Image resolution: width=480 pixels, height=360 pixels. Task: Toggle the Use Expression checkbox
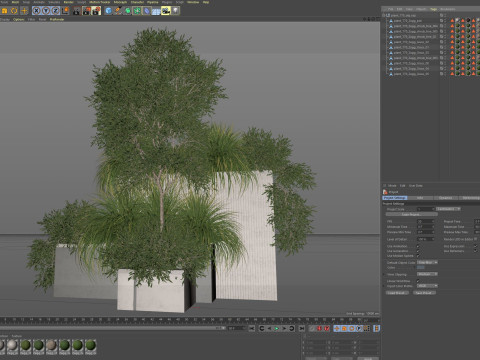[476, 246]
